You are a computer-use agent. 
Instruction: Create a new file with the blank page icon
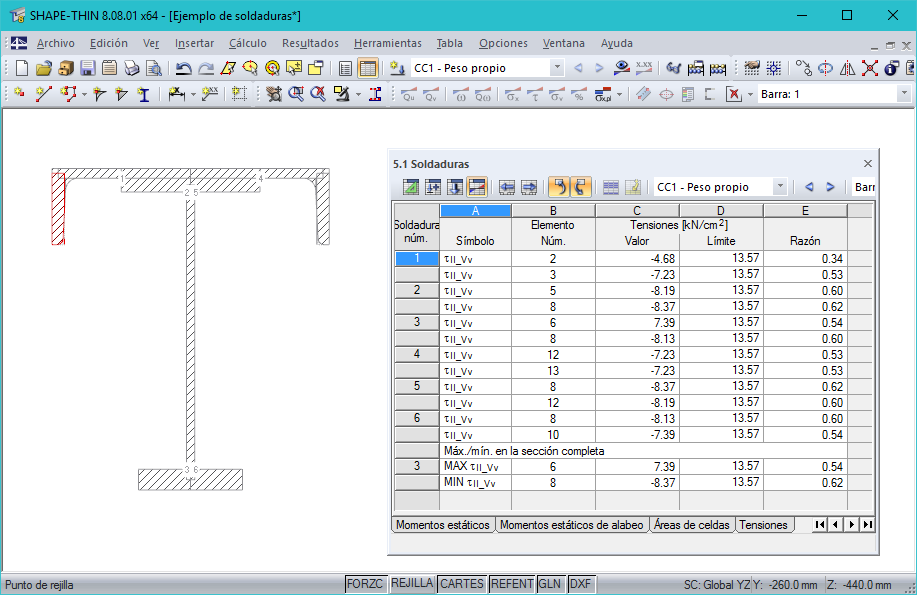(22, 68)
